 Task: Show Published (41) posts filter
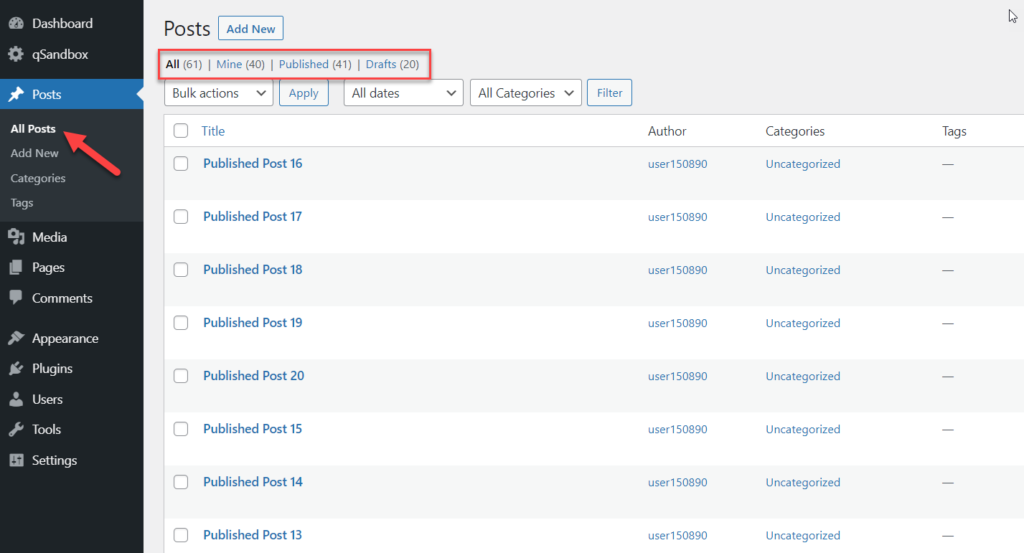coord(315,64)
